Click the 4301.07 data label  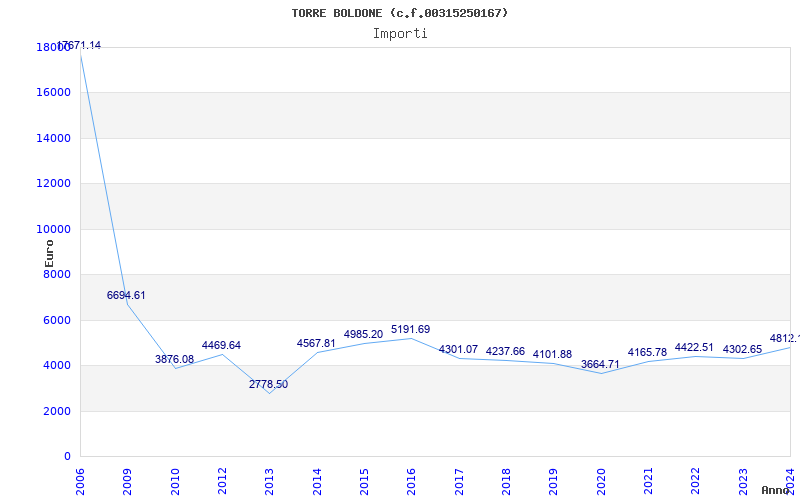(458, 350)
